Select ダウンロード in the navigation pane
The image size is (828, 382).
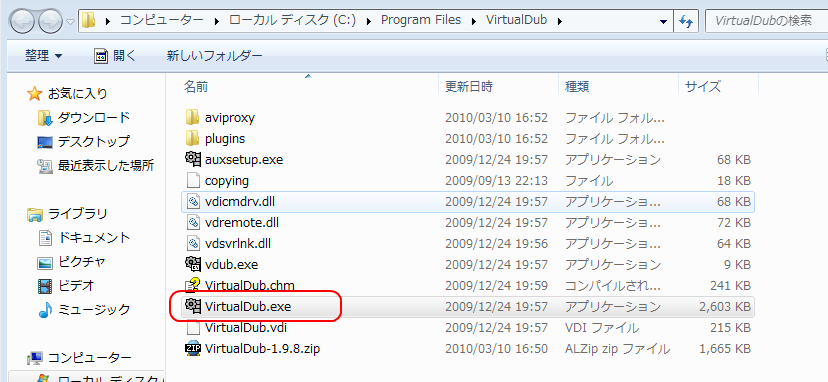[x=93, y=118]
